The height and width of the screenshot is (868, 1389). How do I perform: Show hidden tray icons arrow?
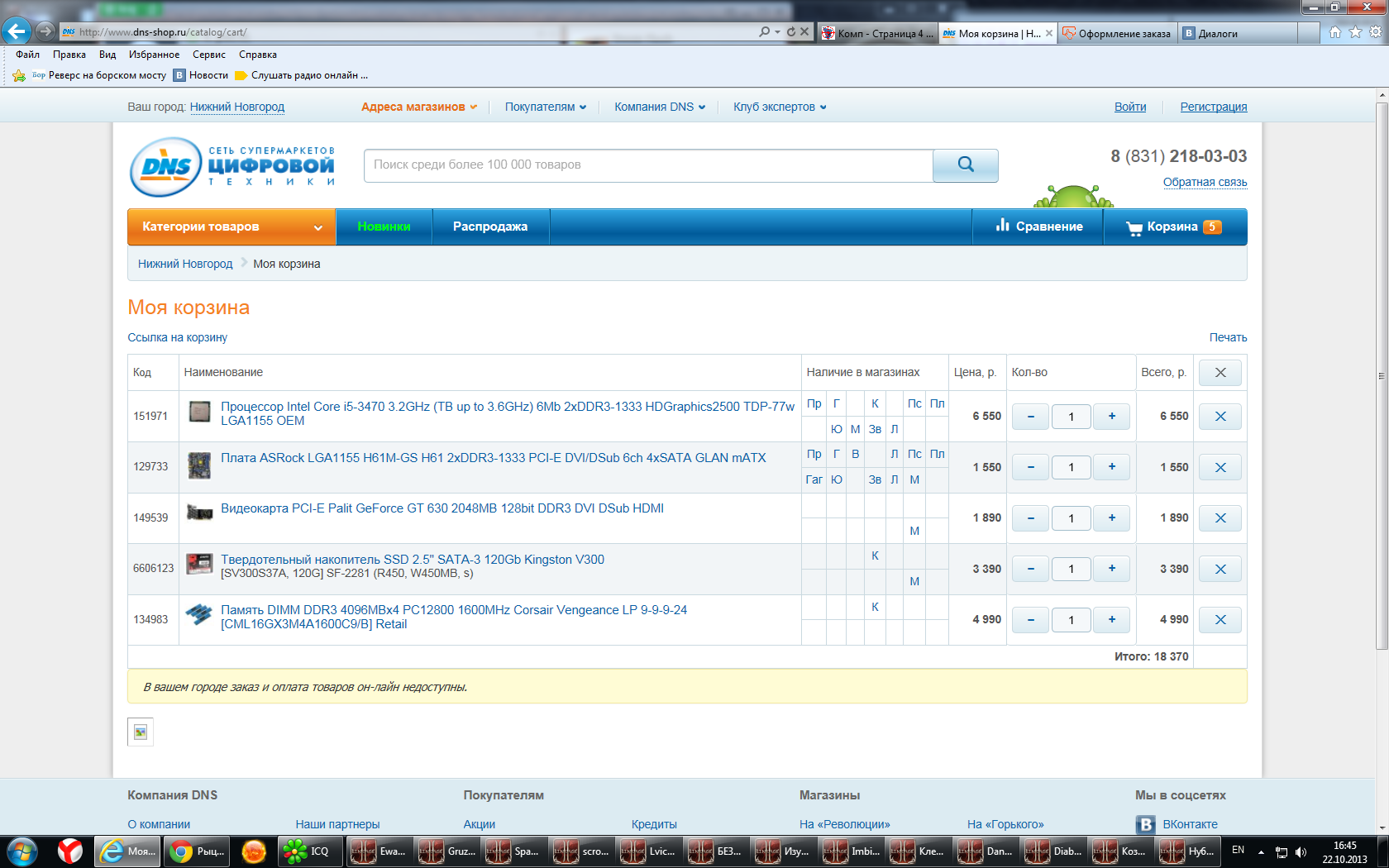tap(1261, 851)
